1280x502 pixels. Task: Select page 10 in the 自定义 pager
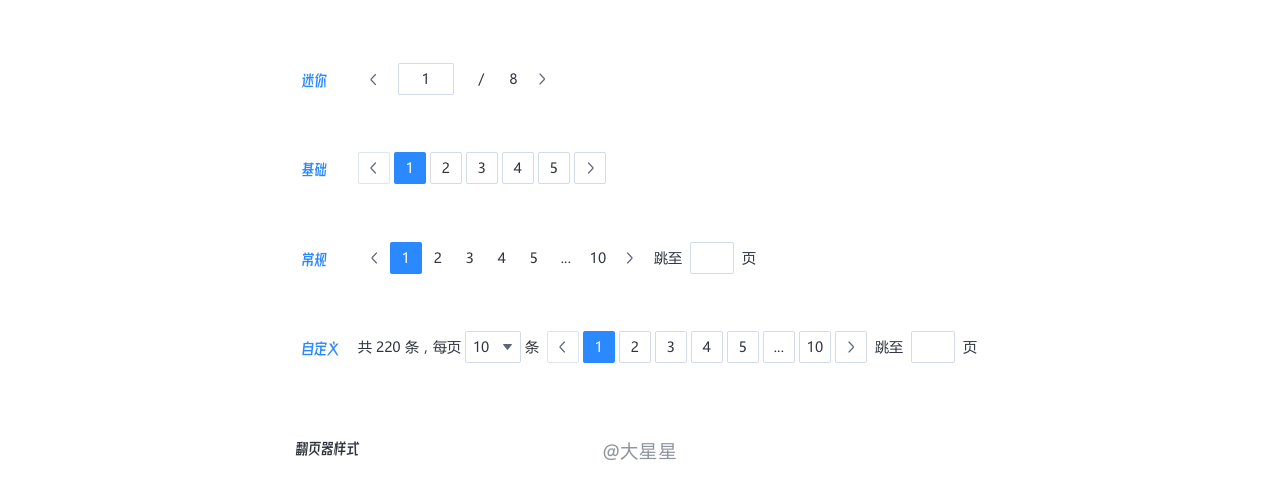[815, 347]
